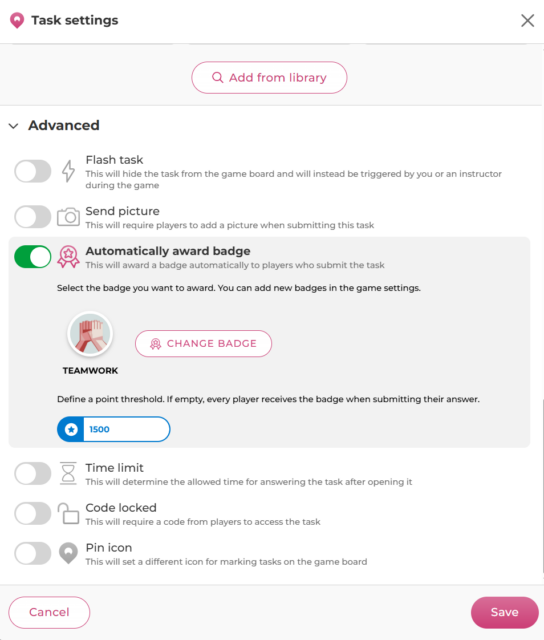Viewport: 544px width, 640px height.
Task: Select the TEAMWORK badge thumbnail
Action: tap(90, 334)
